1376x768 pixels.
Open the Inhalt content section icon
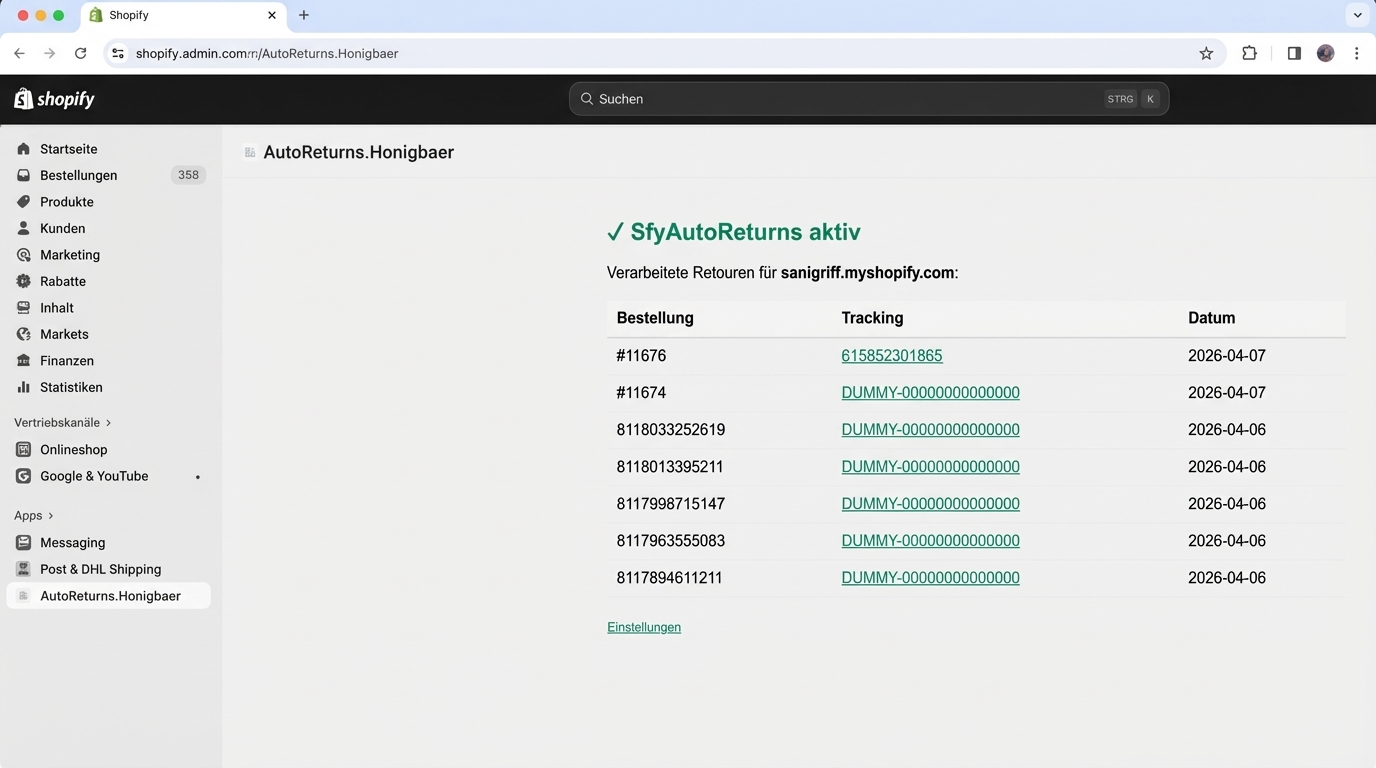click(23, 307)
